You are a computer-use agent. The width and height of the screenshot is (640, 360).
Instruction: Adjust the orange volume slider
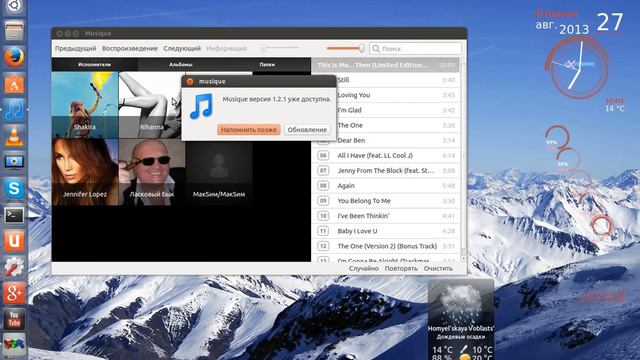click(345, 49)
